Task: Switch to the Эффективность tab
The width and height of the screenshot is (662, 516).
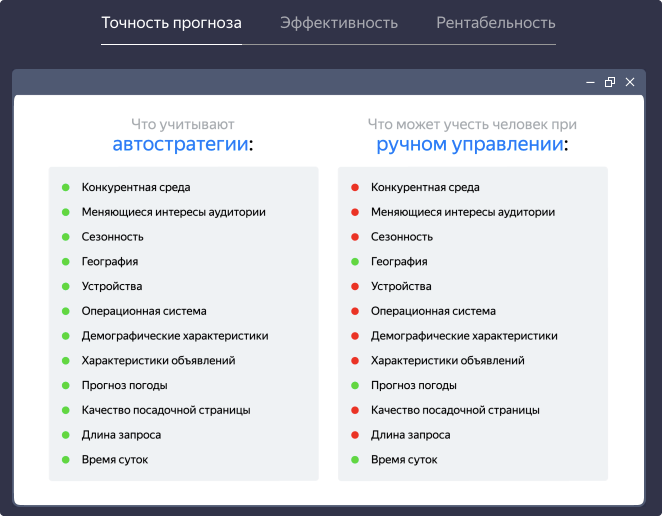Action: (x=339, y=23)
